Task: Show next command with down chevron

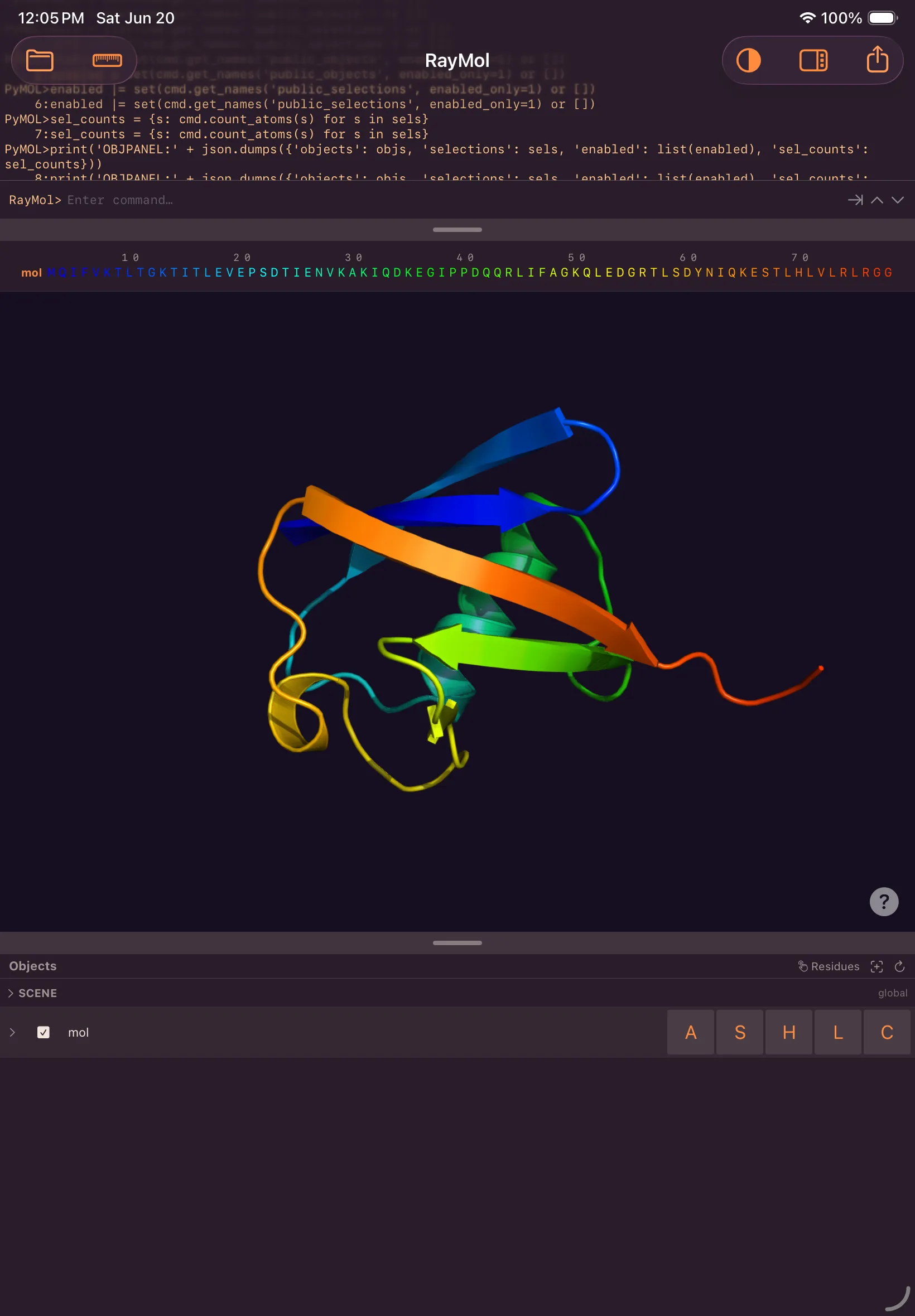Action: click(897, 200)
